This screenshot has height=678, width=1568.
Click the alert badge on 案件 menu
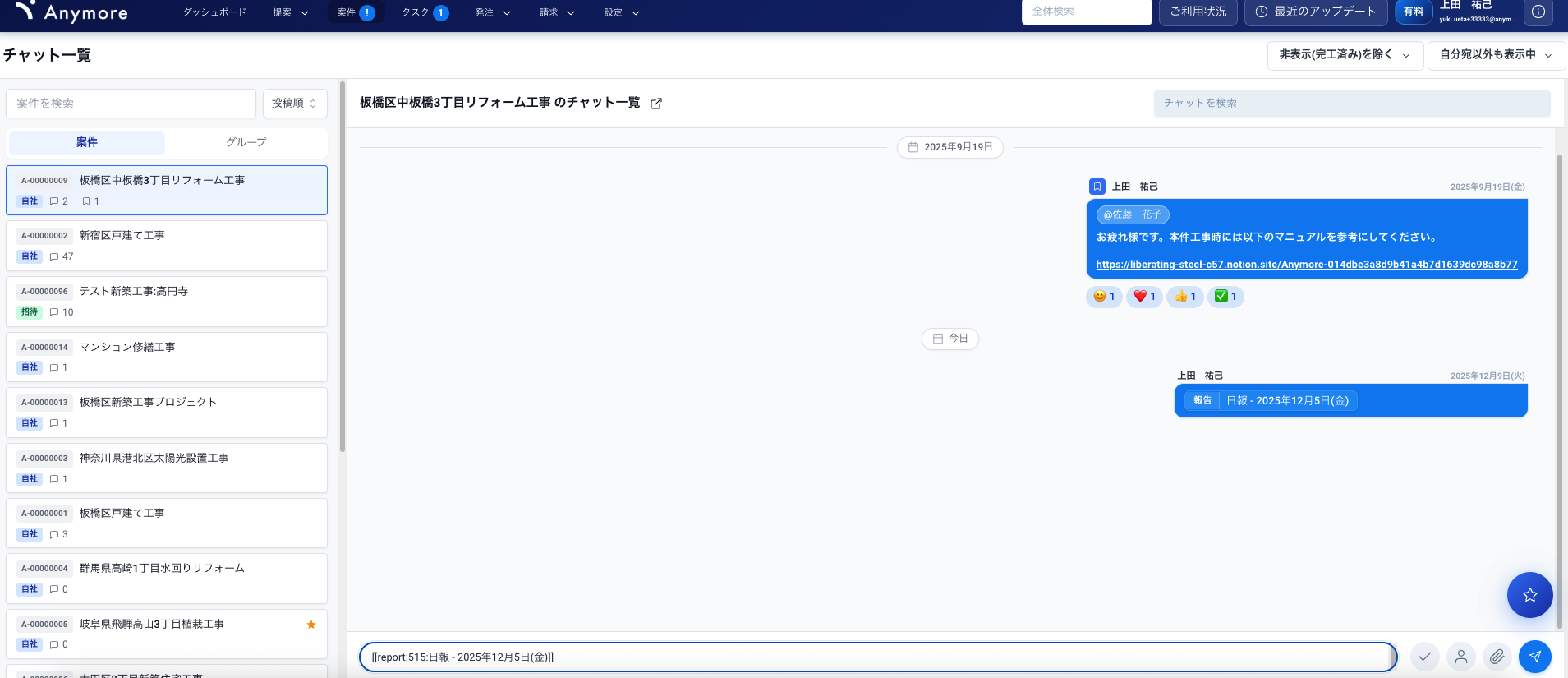click(x=367, y=12)
